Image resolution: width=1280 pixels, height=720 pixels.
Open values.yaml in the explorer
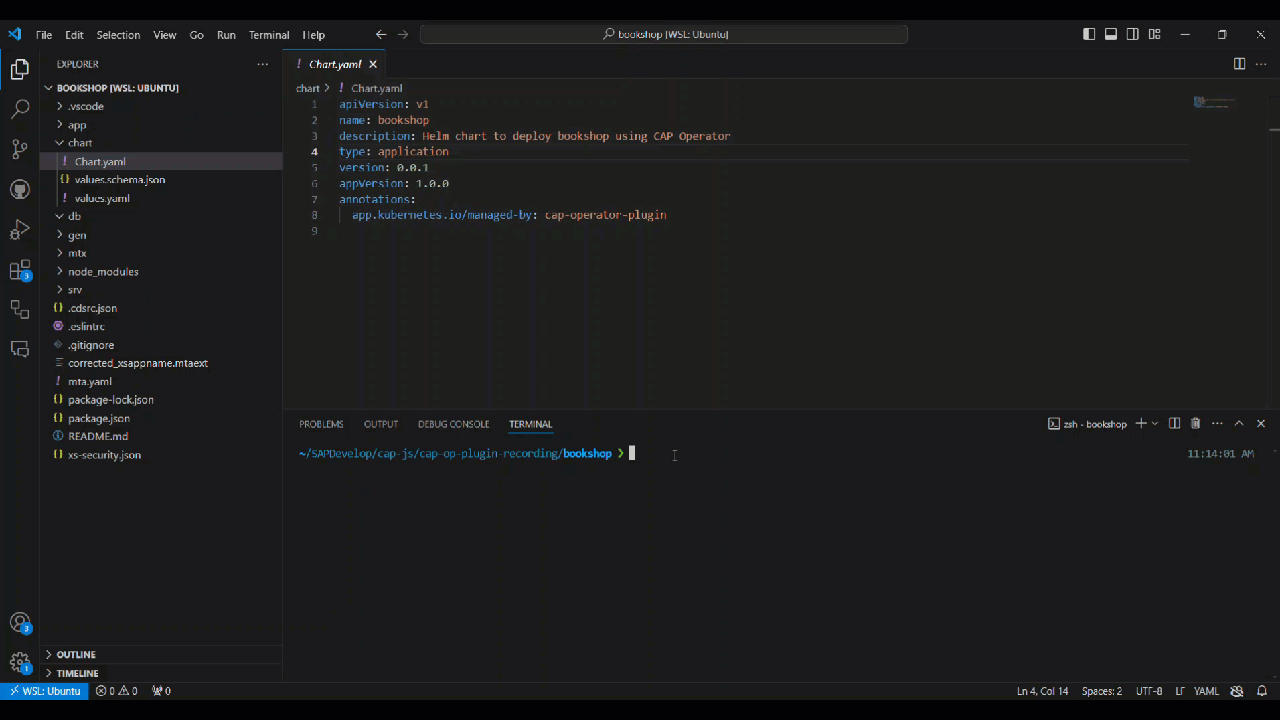click(x=161, y=198)
